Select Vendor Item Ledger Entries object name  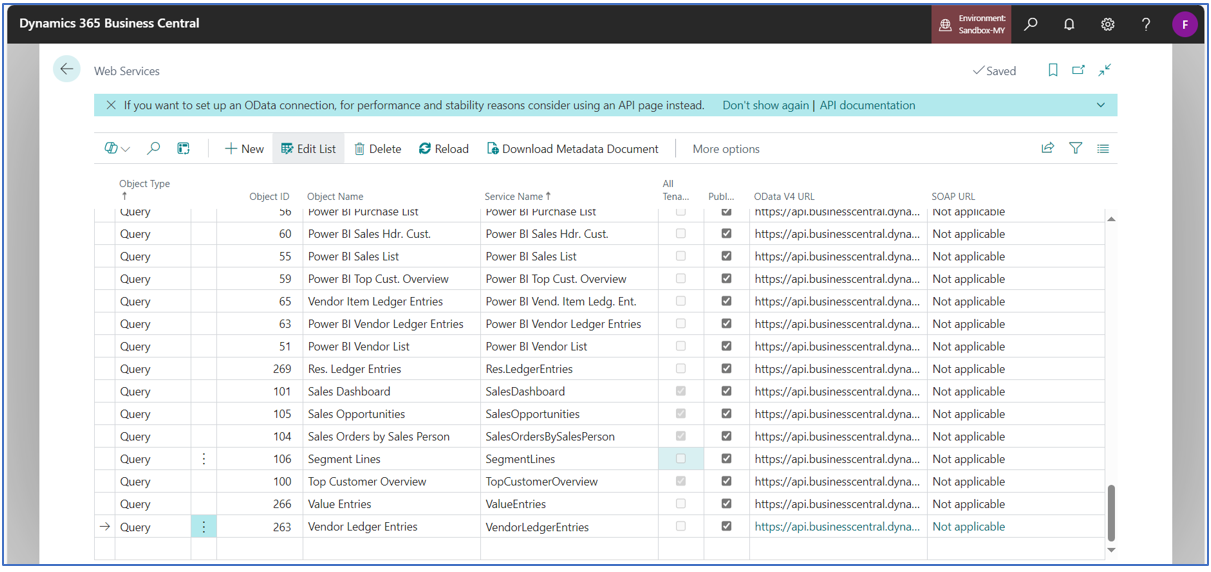375,301
